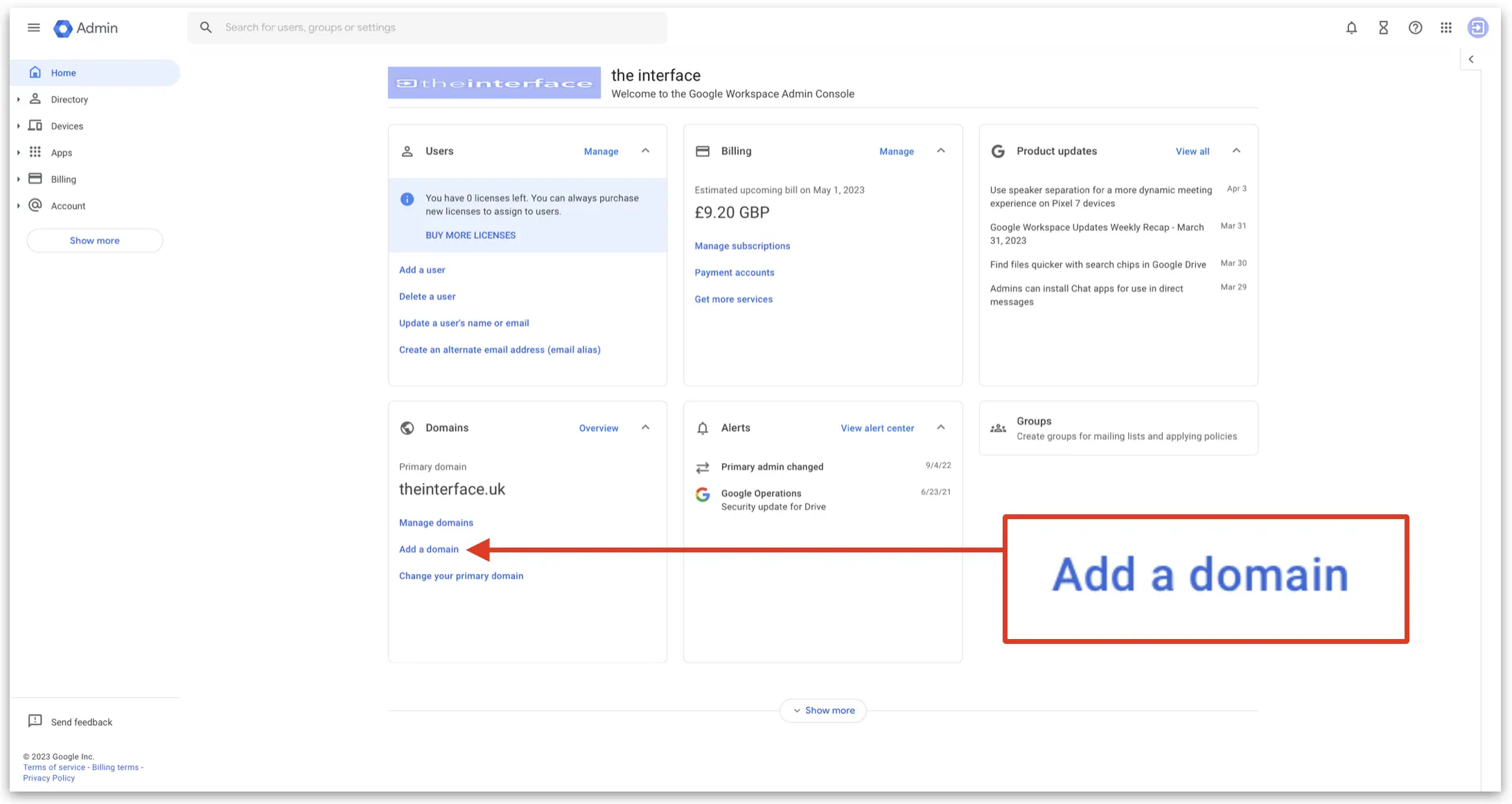Open Manage subscriptions link
1512x804 pixels.
pos(742,246)
